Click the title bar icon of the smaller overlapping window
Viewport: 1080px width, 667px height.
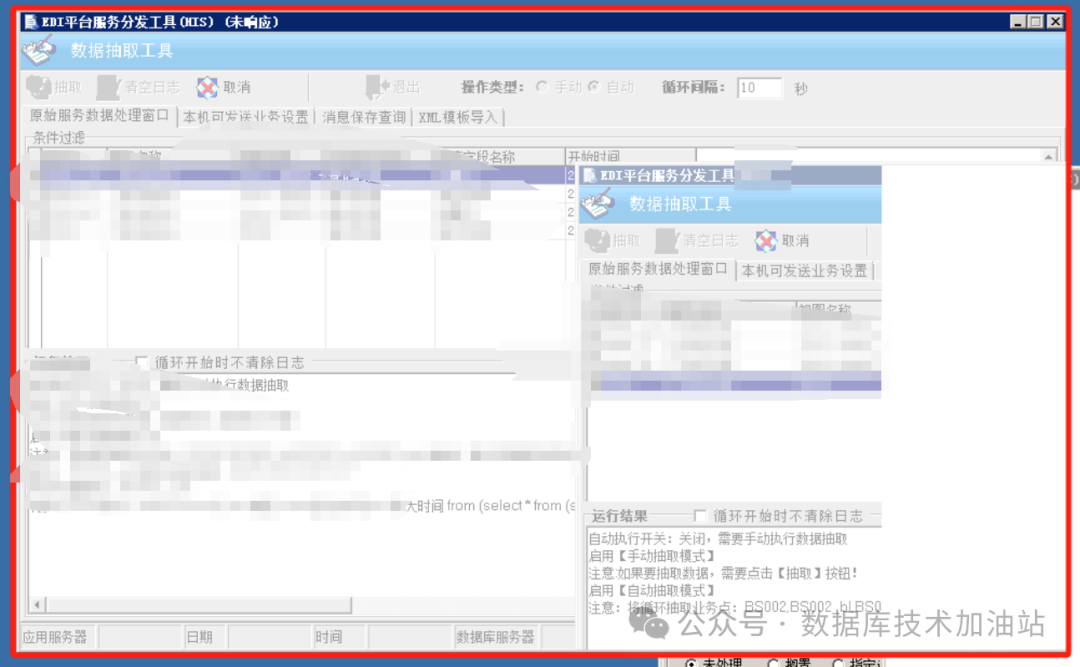click(x=590, y=176)
